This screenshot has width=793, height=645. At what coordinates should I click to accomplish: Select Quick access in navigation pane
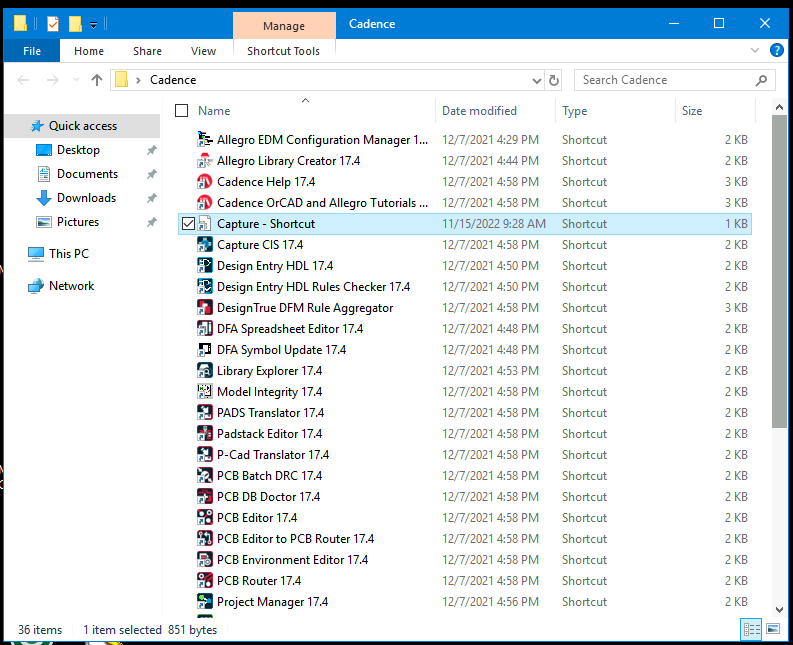tap(82, 126)
